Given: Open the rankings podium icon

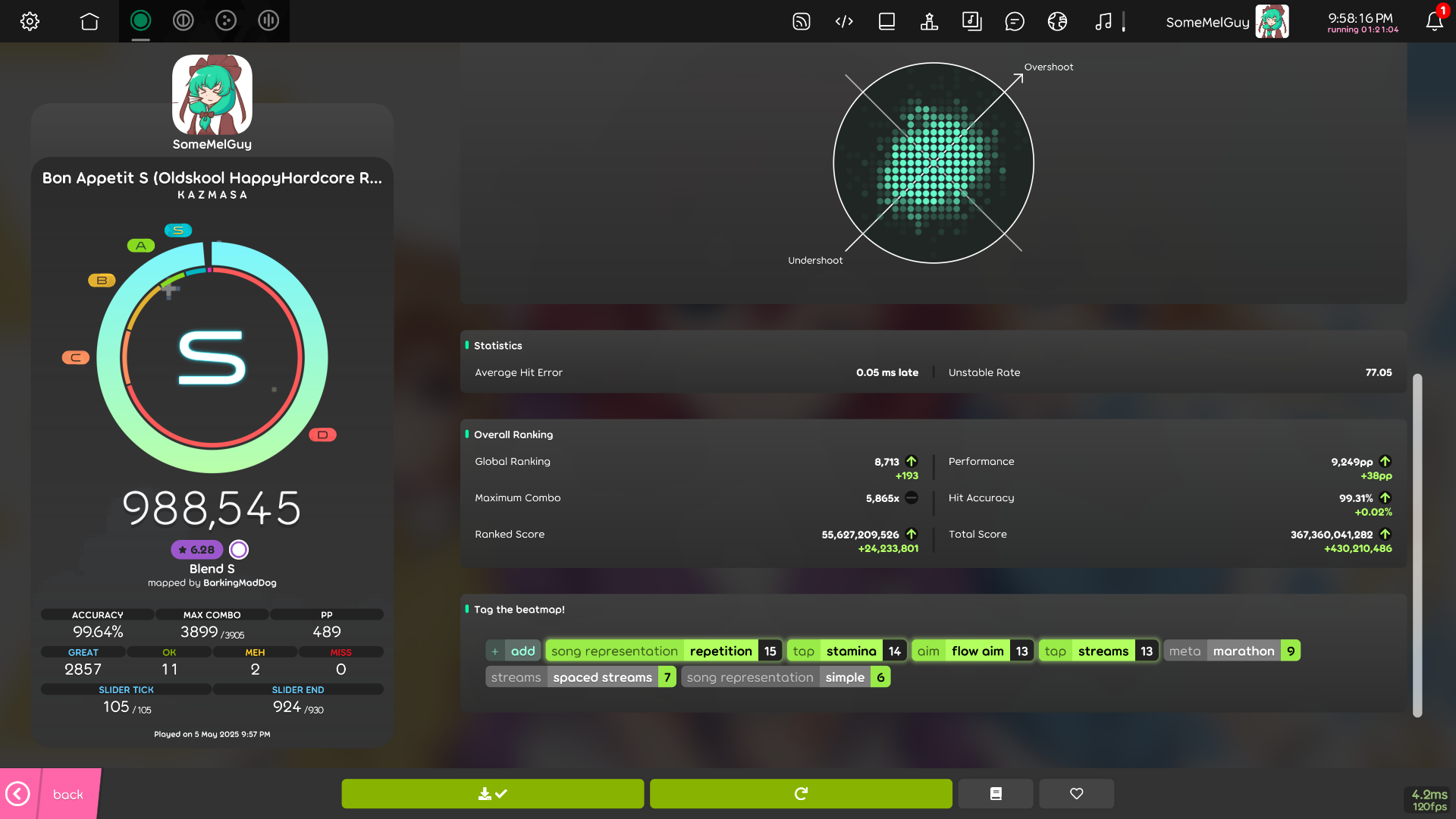Looking at the screenshot, I should 929,21.
